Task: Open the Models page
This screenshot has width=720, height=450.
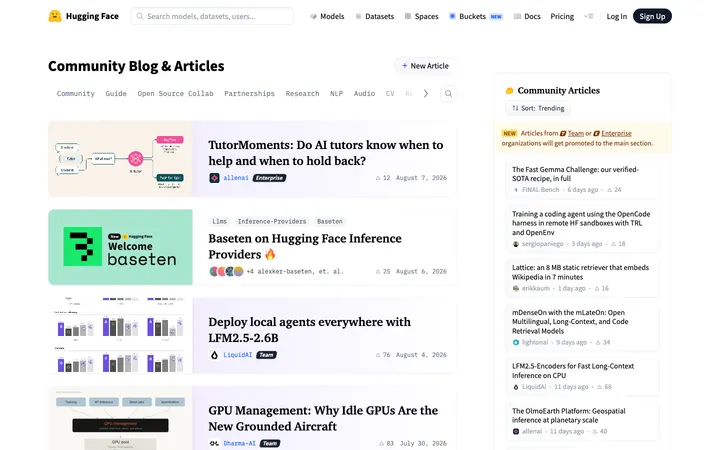Action: tap(327, 16)
